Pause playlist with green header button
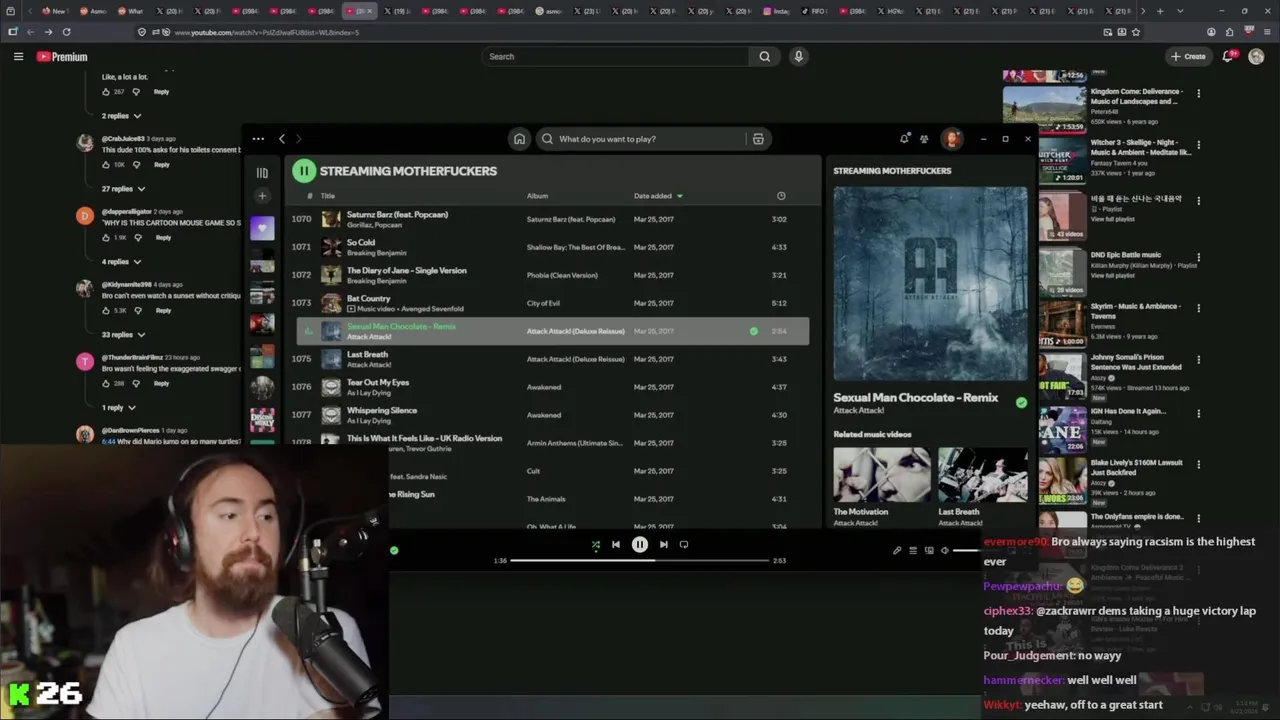This screenshot has width=1280, height=720. [303, 171]
